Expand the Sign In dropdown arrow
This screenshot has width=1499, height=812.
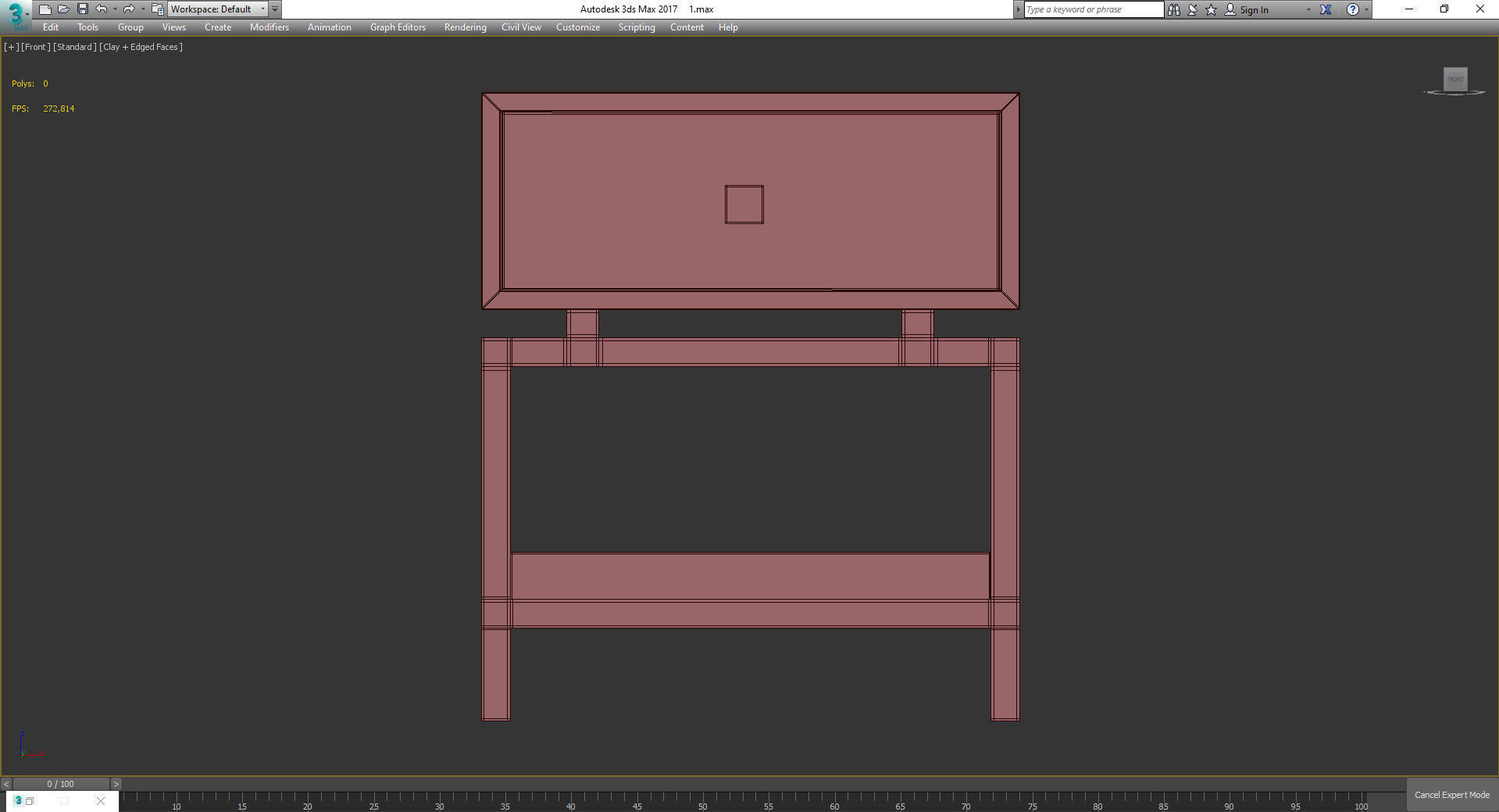(x=1308, y=9)
